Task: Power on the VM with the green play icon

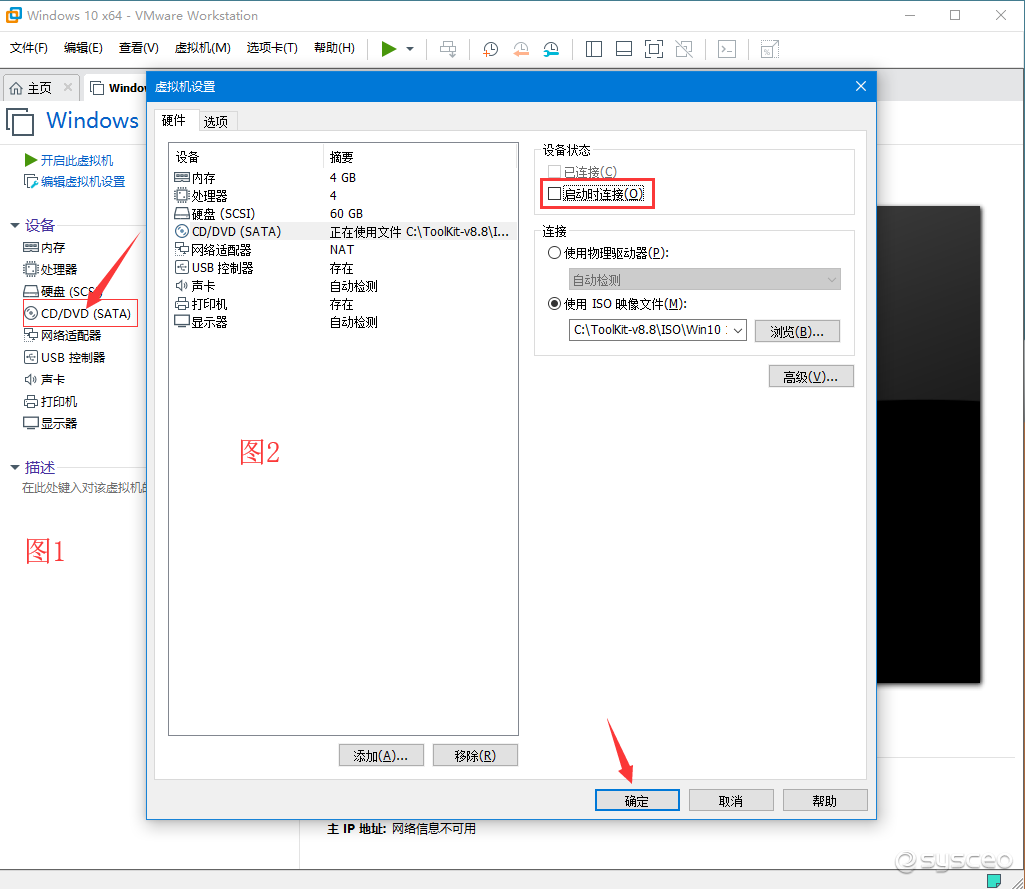Action: 389,49
